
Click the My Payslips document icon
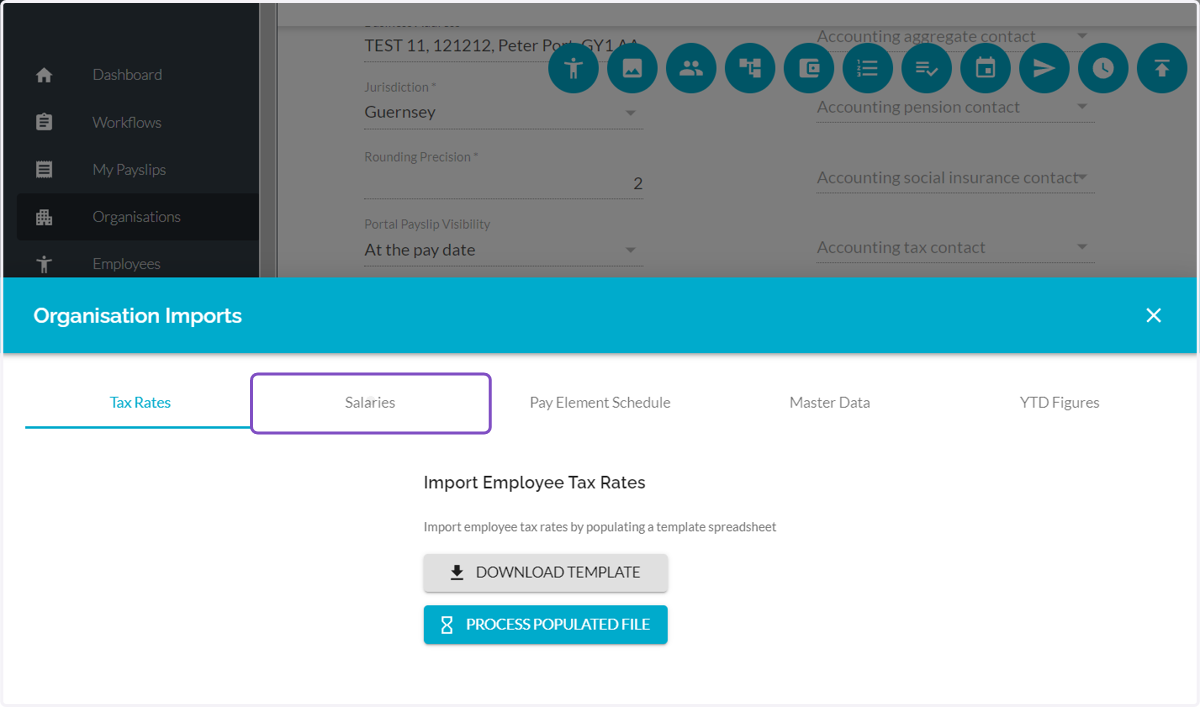click(x=44, y=169)
